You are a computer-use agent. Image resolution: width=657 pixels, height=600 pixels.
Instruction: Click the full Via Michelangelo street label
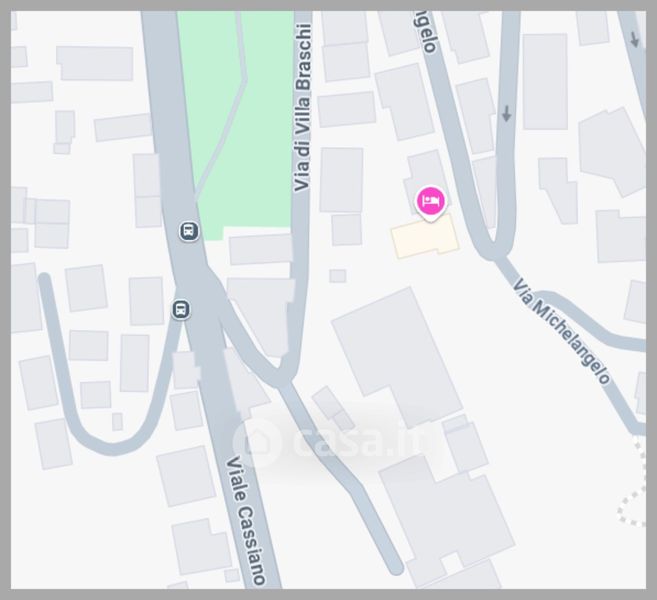point(561,331)
